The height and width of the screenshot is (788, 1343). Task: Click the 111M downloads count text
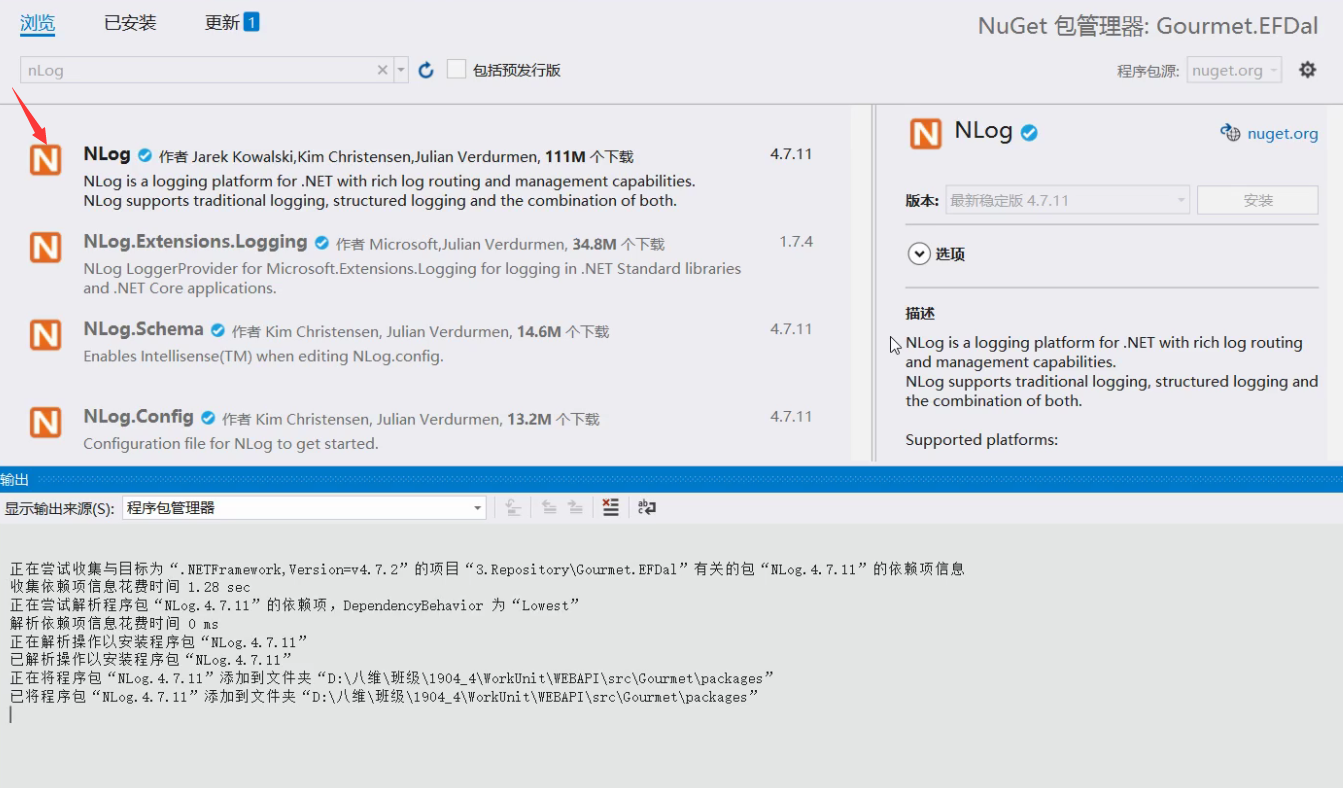coord(565,157)
